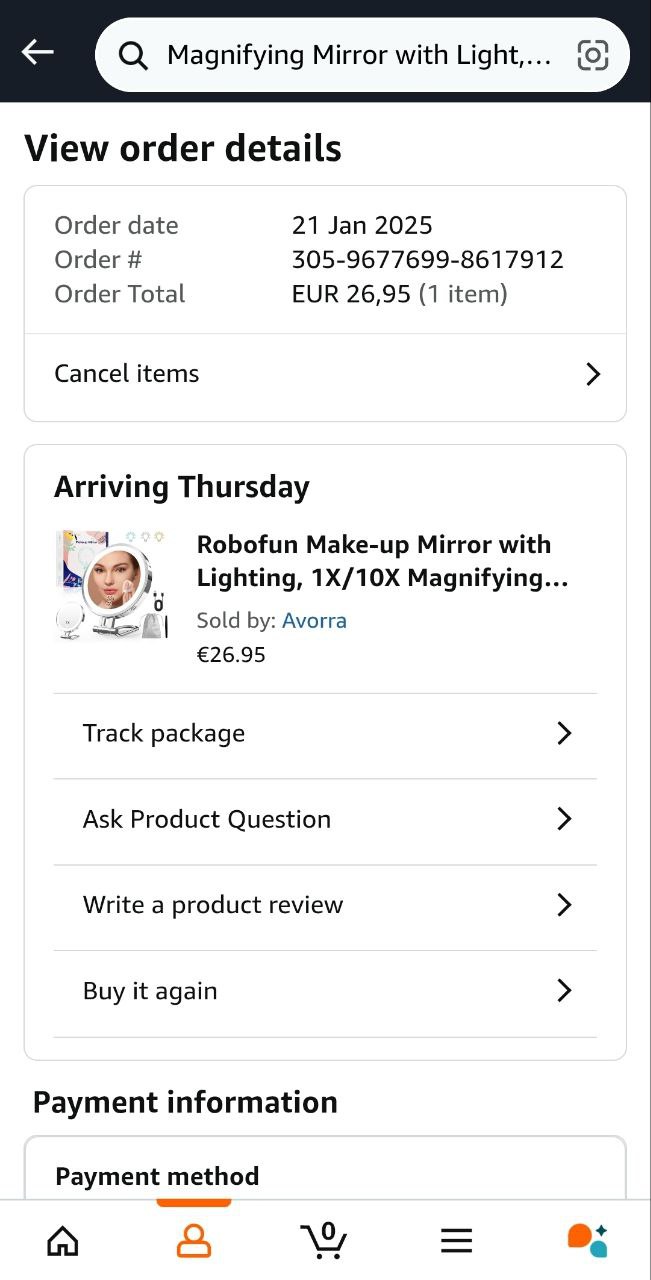Open the account profile tab icon
The height and width of the screenshot is (1280, 651).
click(x=194, y=1241)
